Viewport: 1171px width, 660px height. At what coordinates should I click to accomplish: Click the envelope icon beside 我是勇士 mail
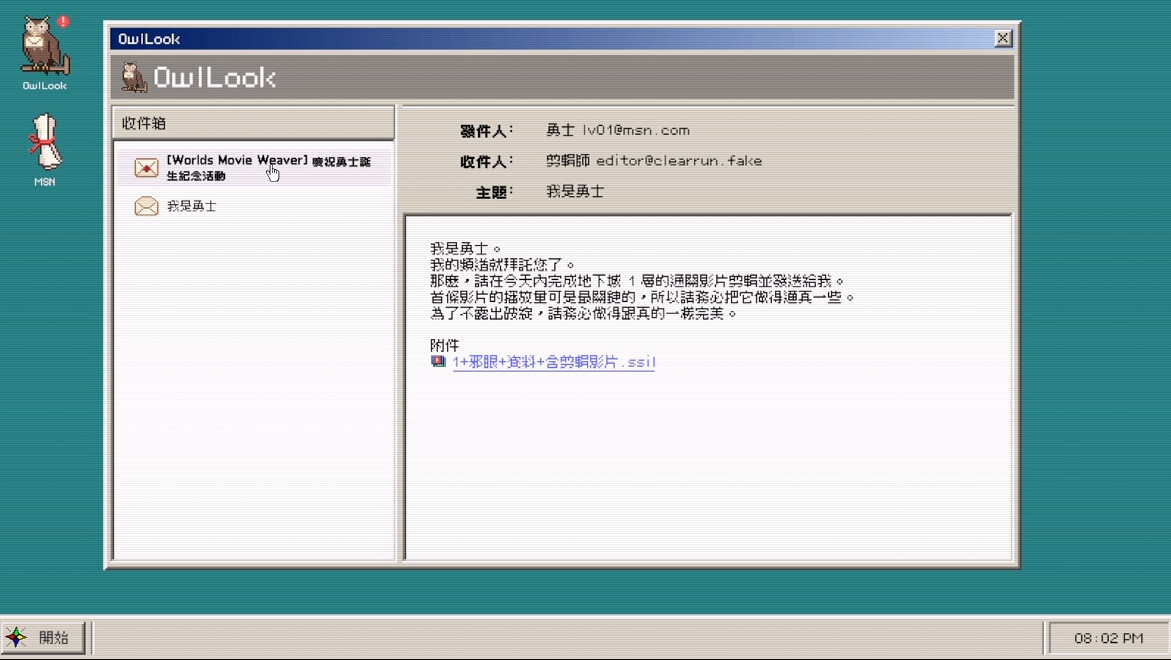click(x=146, y=206)
